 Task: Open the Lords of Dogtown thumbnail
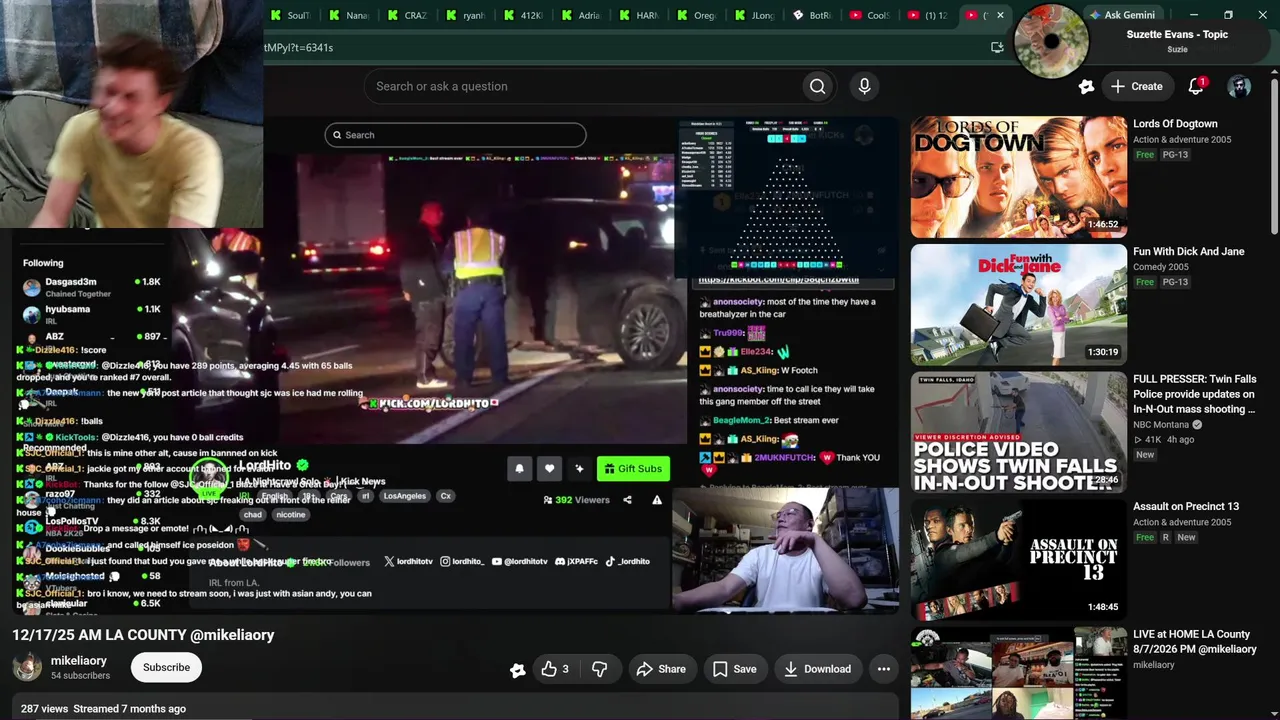pos(1019,177)
